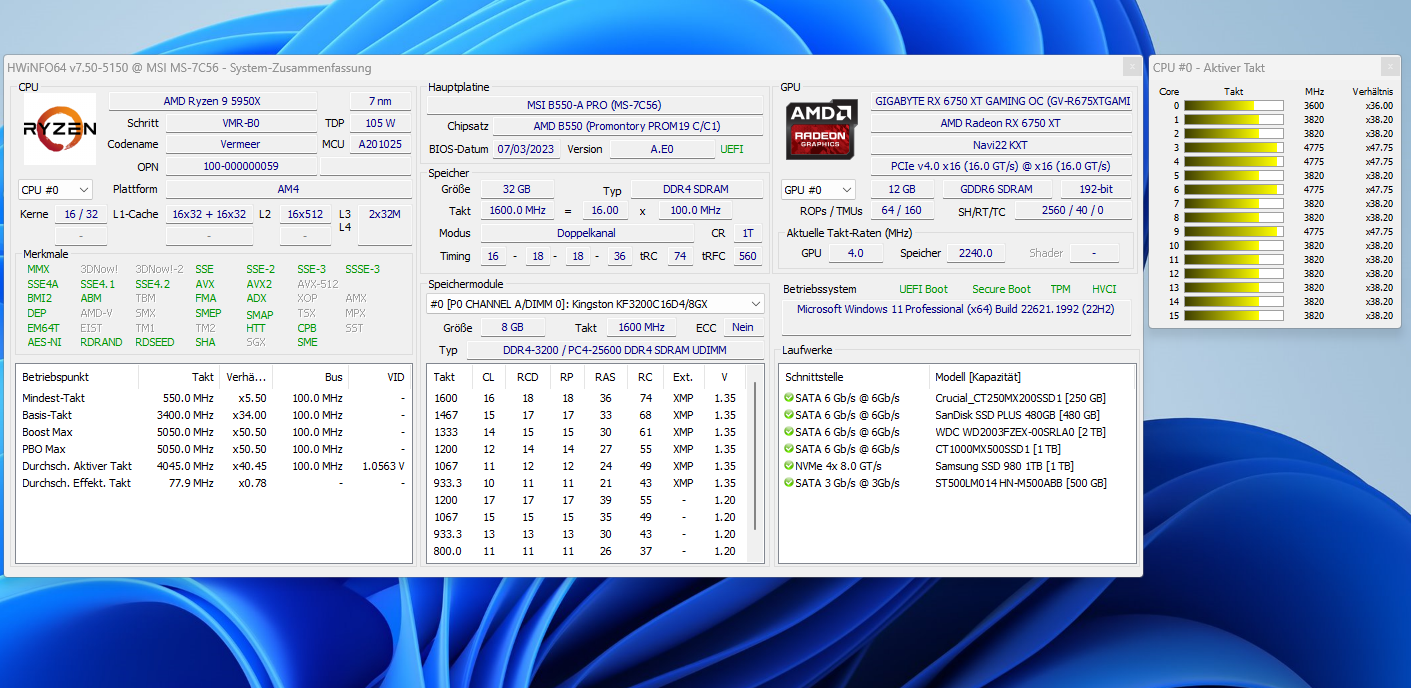Click the AMD B550 chipset field

627,126
